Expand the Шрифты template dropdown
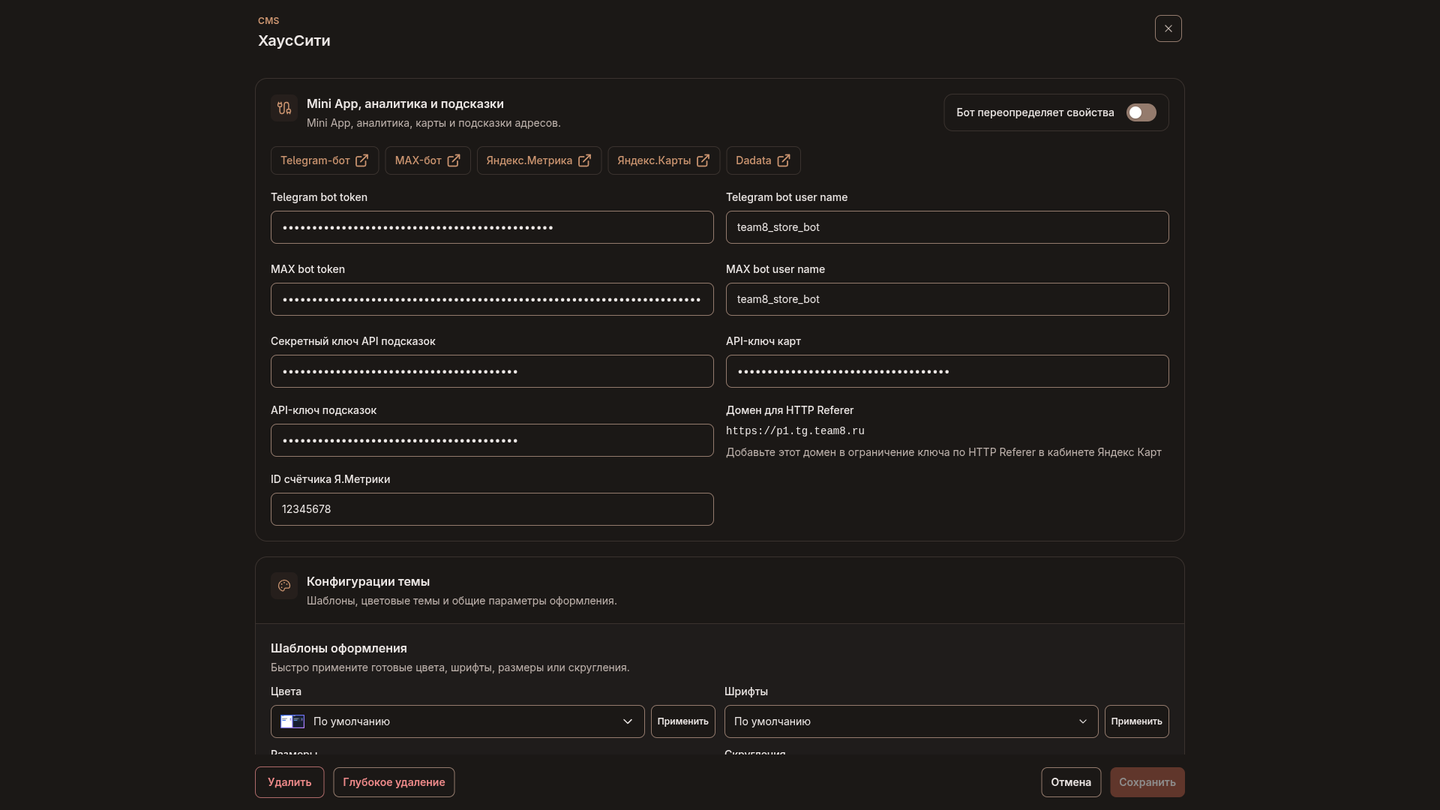Image resolution: width=1440 pixels, height=810 pixels. [911, 721]
